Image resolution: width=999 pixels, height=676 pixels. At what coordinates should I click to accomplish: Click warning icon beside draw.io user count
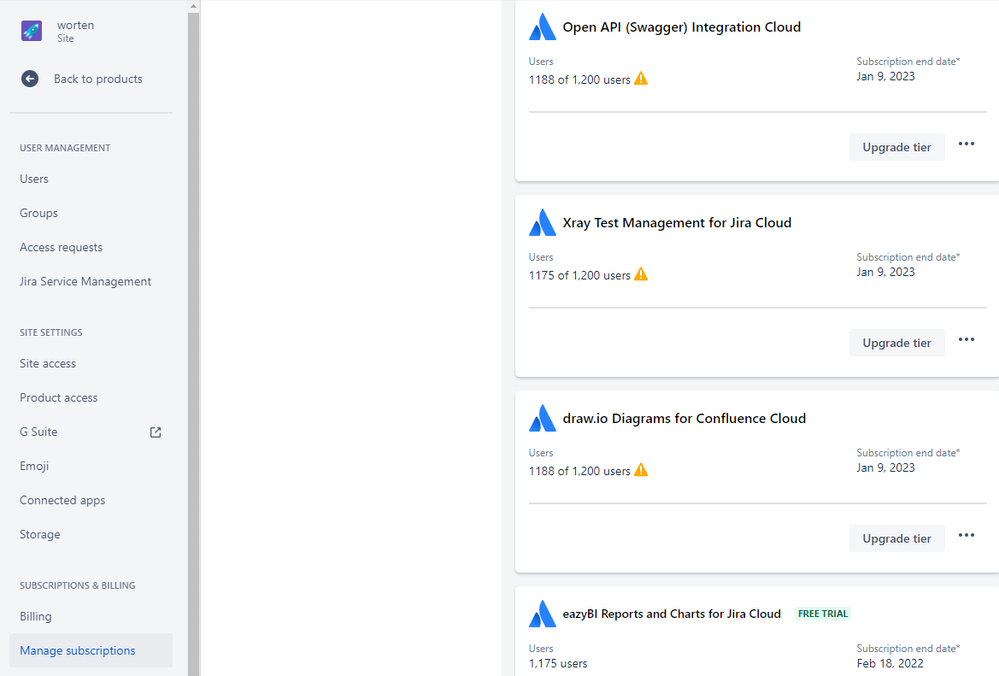coord(641,470)
